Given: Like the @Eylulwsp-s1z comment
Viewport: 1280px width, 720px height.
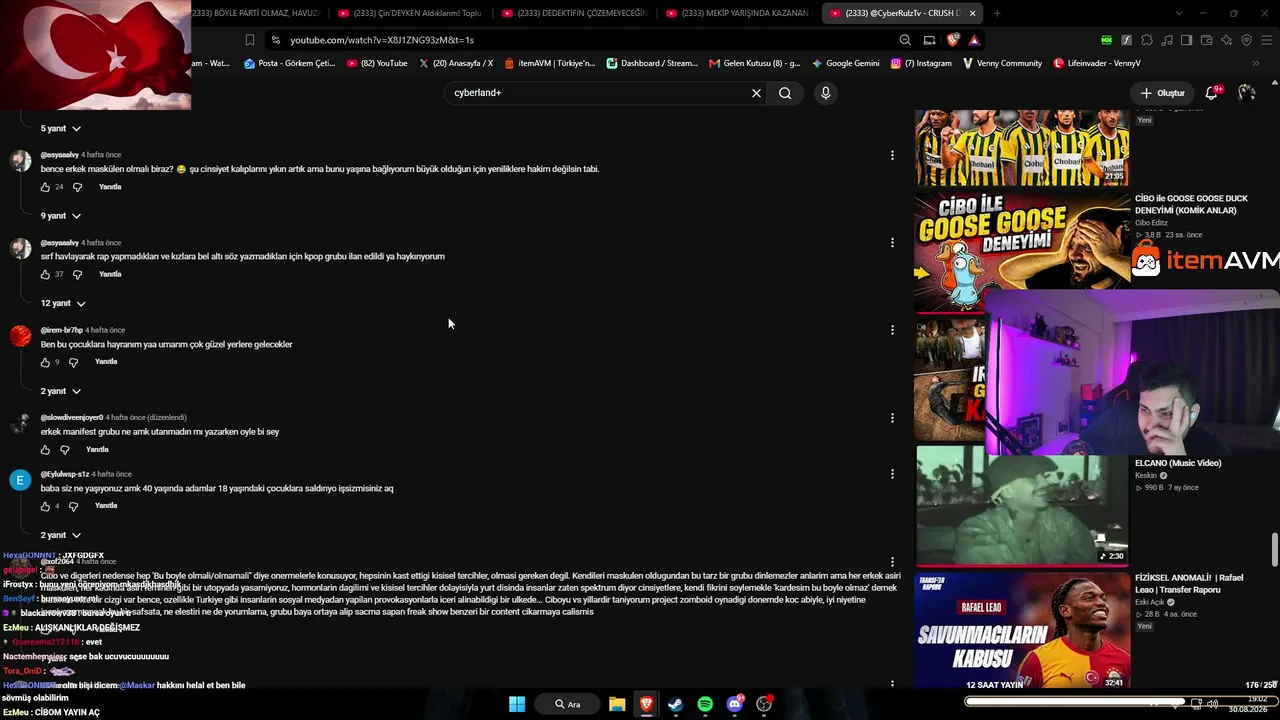Looking at the screenshot, I should pos(45,506).
